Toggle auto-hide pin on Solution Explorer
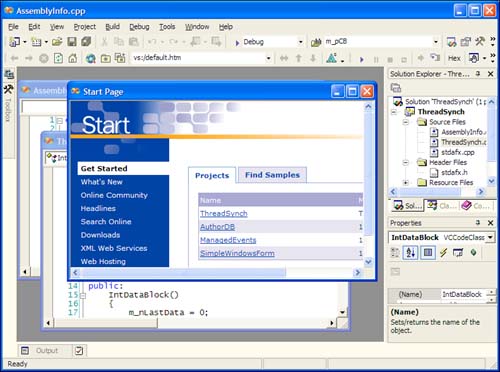The height and width of the screenshot is (372, 500). [x=478, y=74]
